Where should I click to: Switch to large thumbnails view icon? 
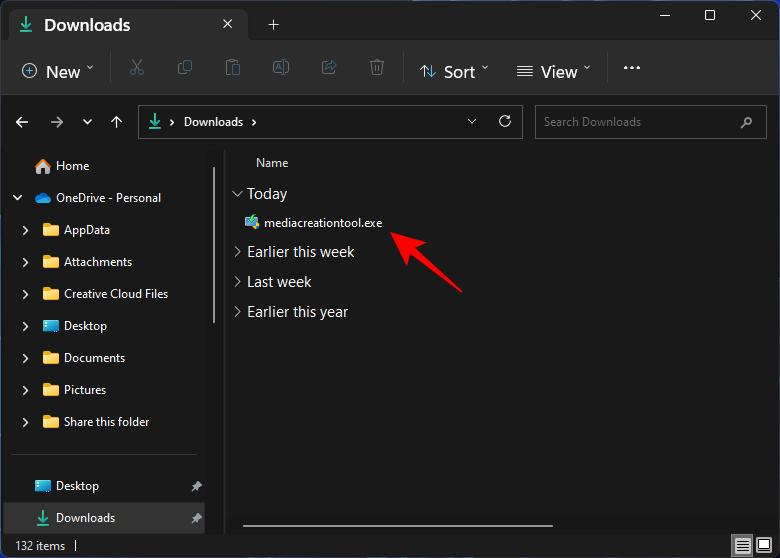[764, 546]
